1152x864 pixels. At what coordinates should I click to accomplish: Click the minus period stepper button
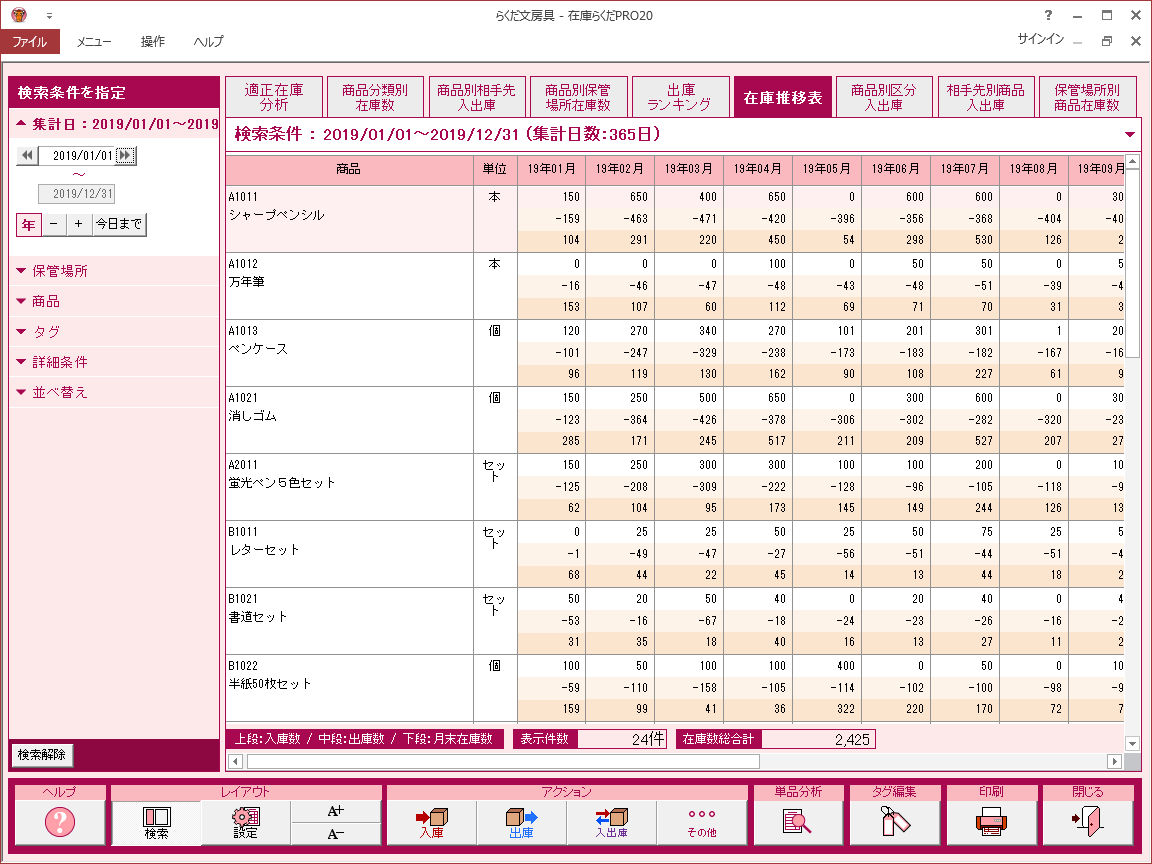coord(54,224)
